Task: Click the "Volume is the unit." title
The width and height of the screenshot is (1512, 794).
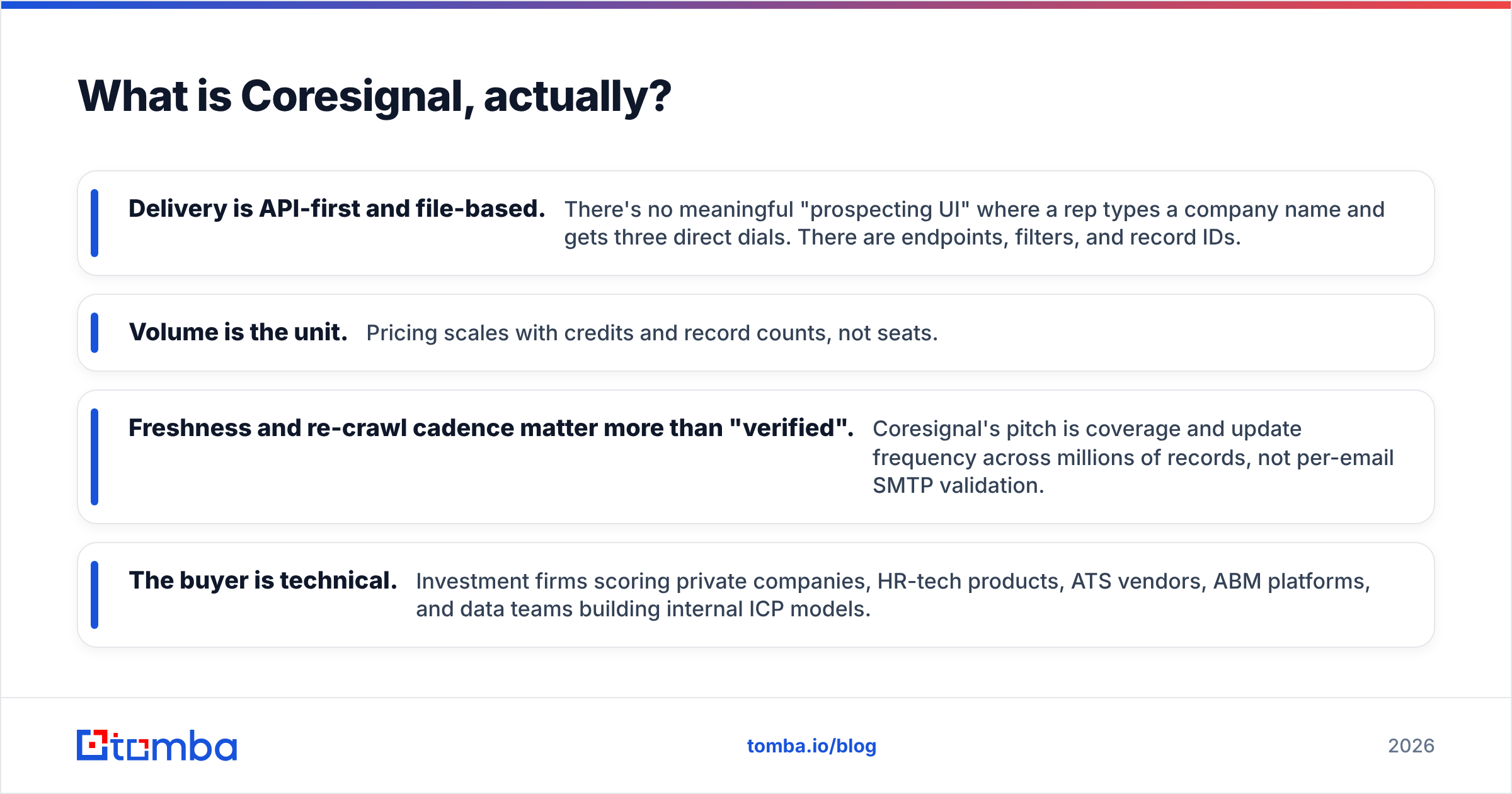Action: pos(238,332)
